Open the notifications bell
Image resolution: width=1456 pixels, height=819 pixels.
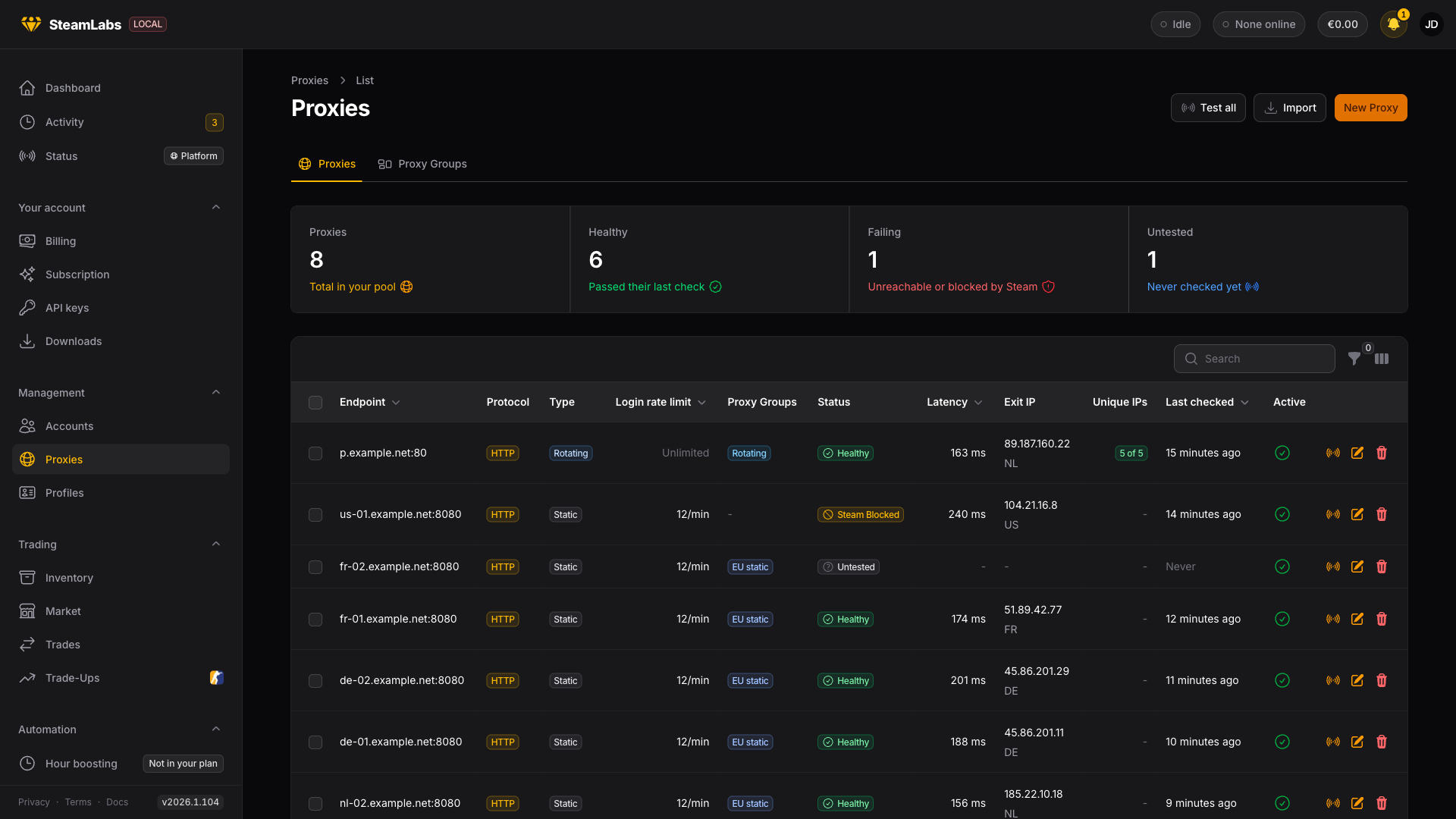coord(1394,24)
